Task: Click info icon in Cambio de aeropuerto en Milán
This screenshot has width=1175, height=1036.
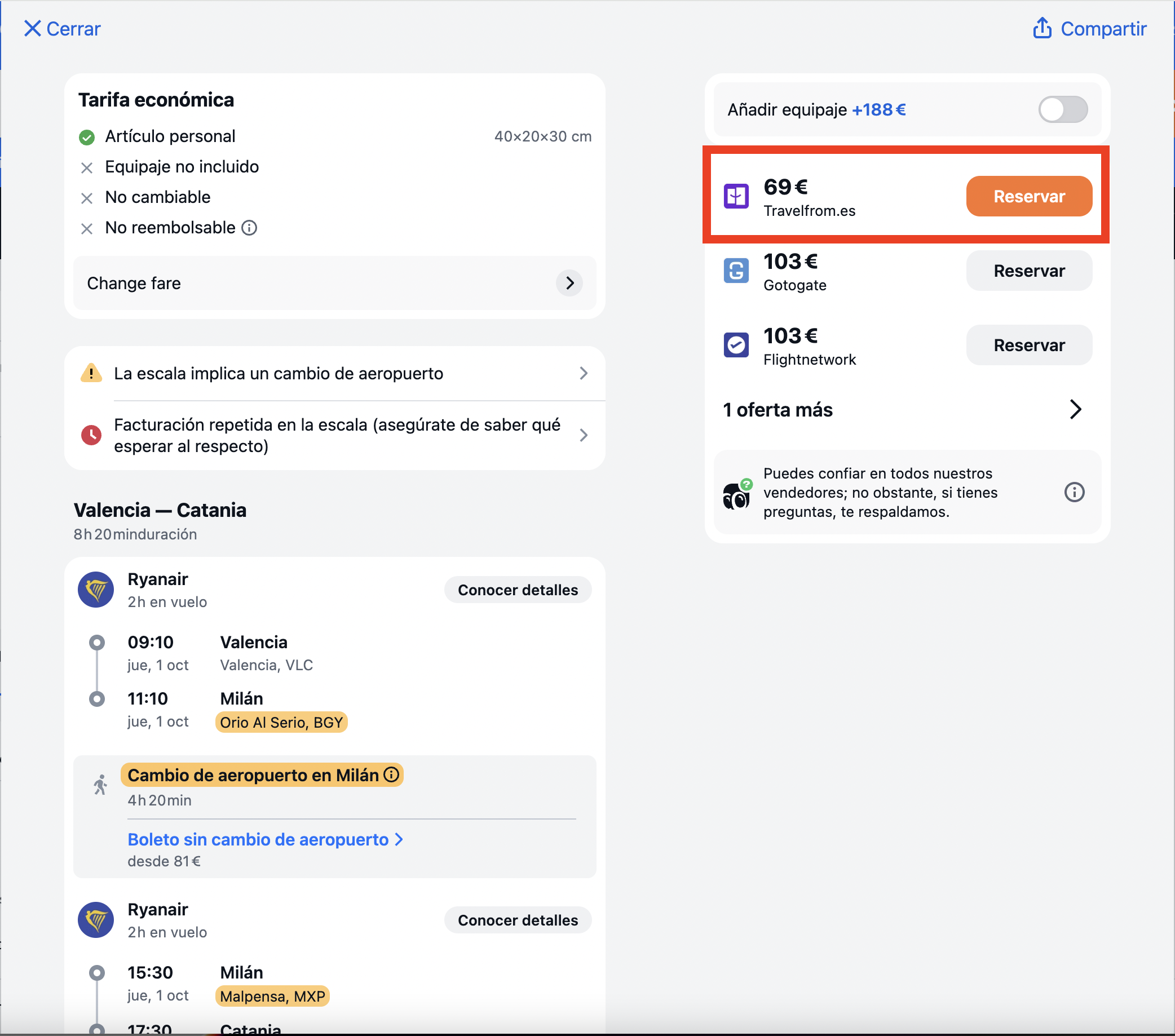Action: (391, 775)
